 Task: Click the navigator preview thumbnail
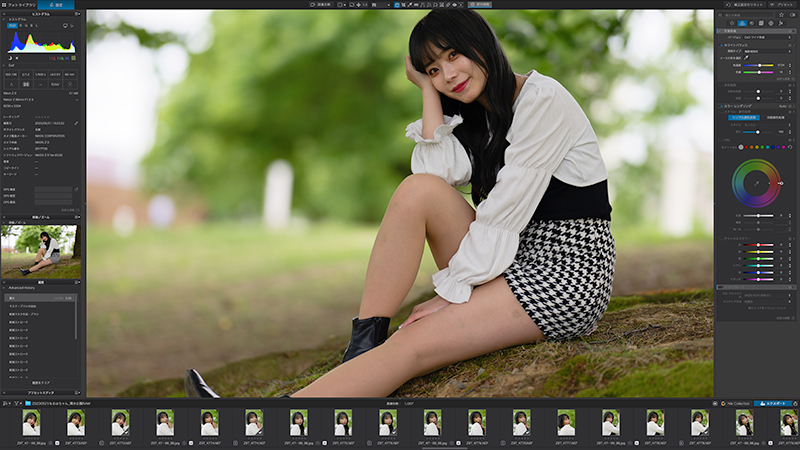tap(41, 252)
